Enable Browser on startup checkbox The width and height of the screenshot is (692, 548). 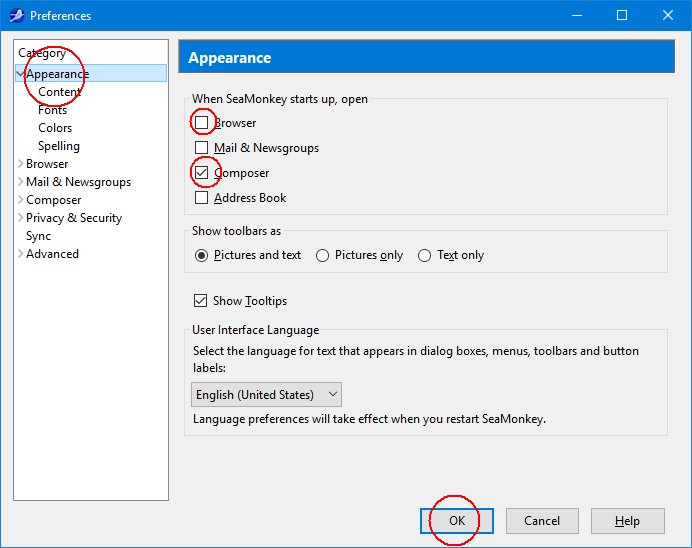tap(202, 122)
